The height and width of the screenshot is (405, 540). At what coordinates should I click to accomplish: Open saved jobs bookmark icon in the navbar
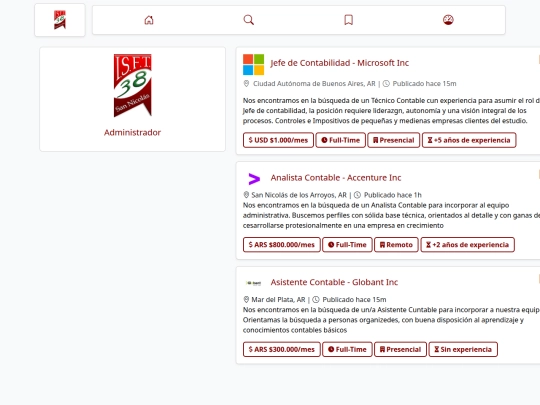349,20
